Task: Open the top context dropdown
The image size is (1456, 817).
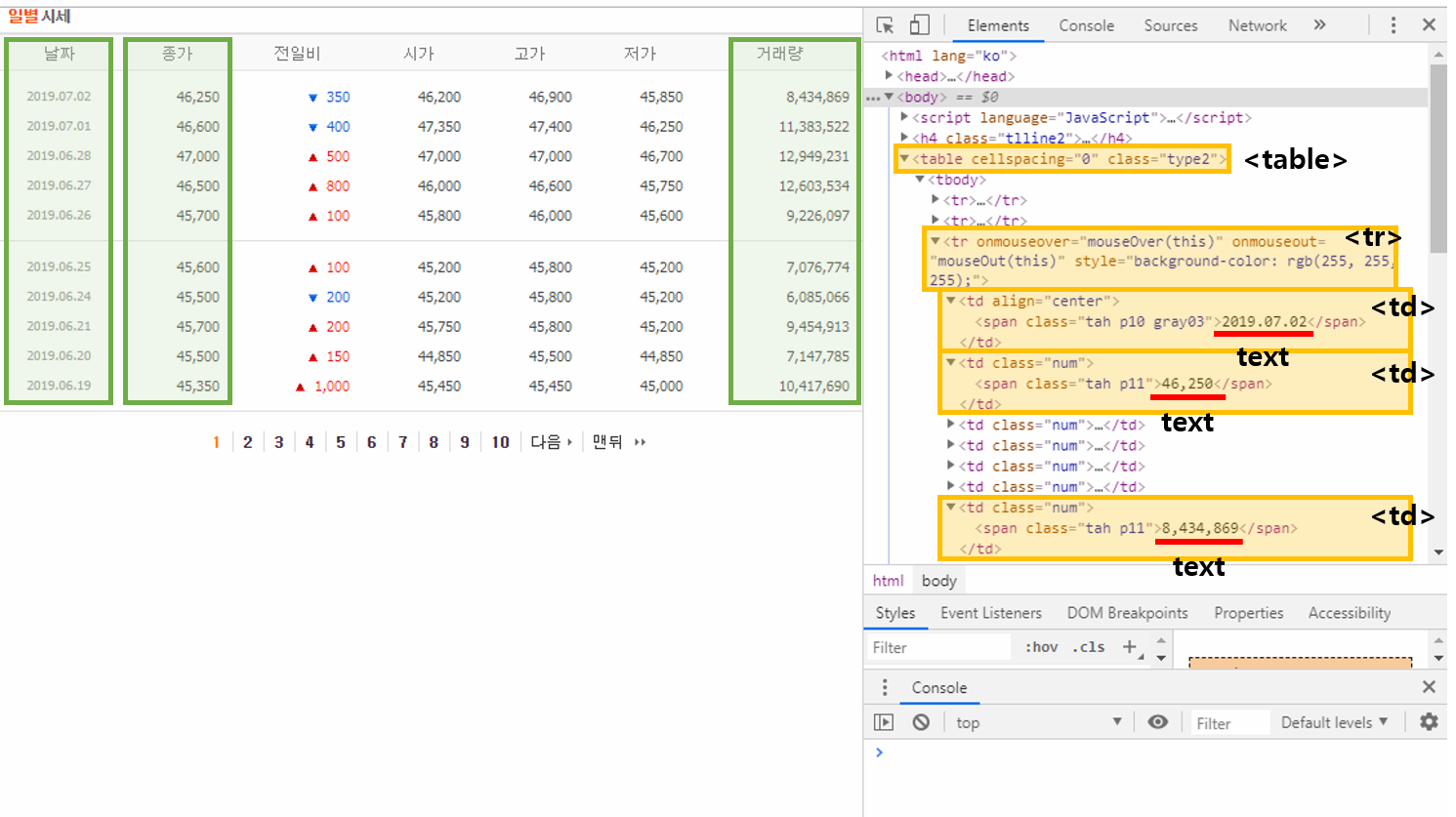Action: pos(1038,722)
